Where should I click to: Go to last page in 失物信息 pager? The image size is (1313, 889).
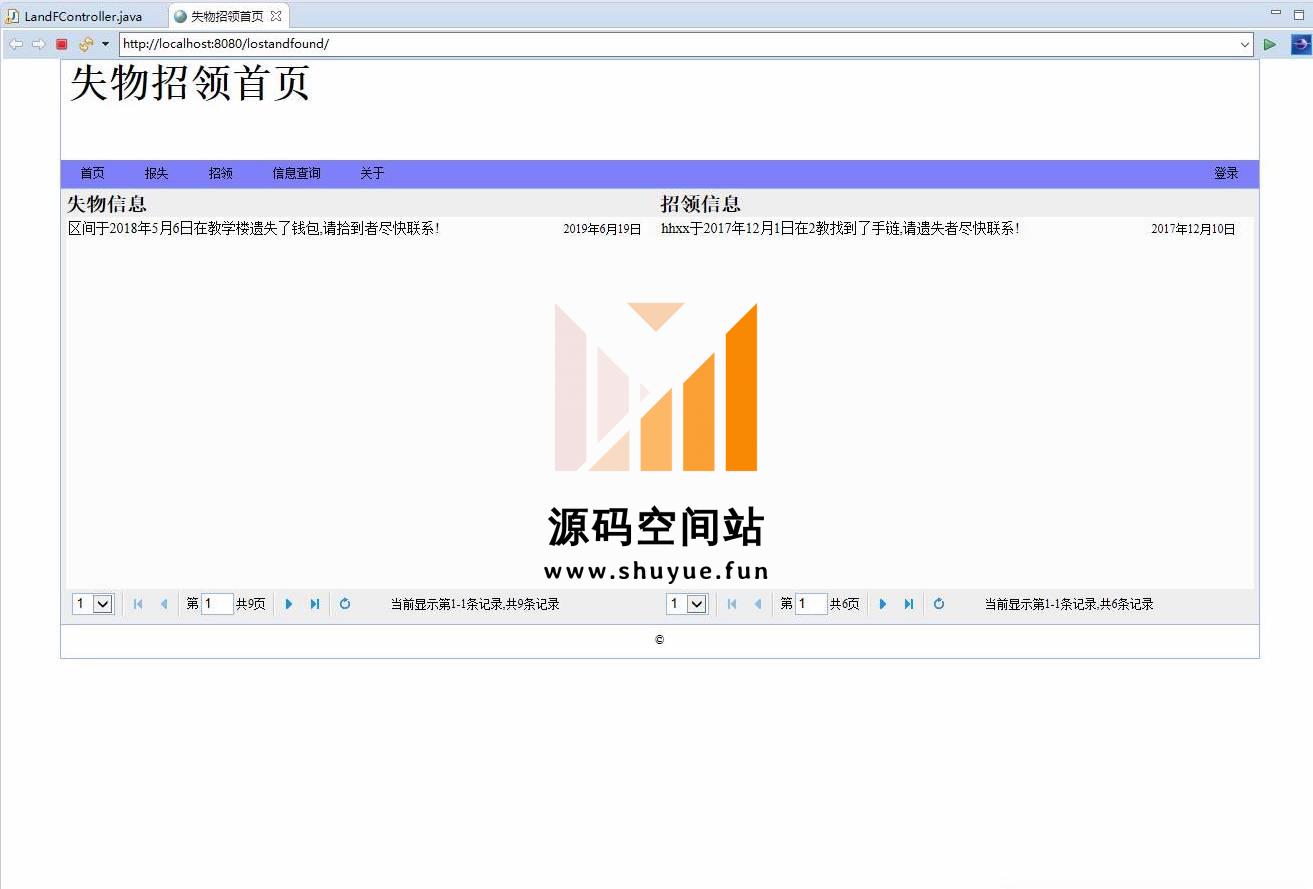click(x=315, y=604)
